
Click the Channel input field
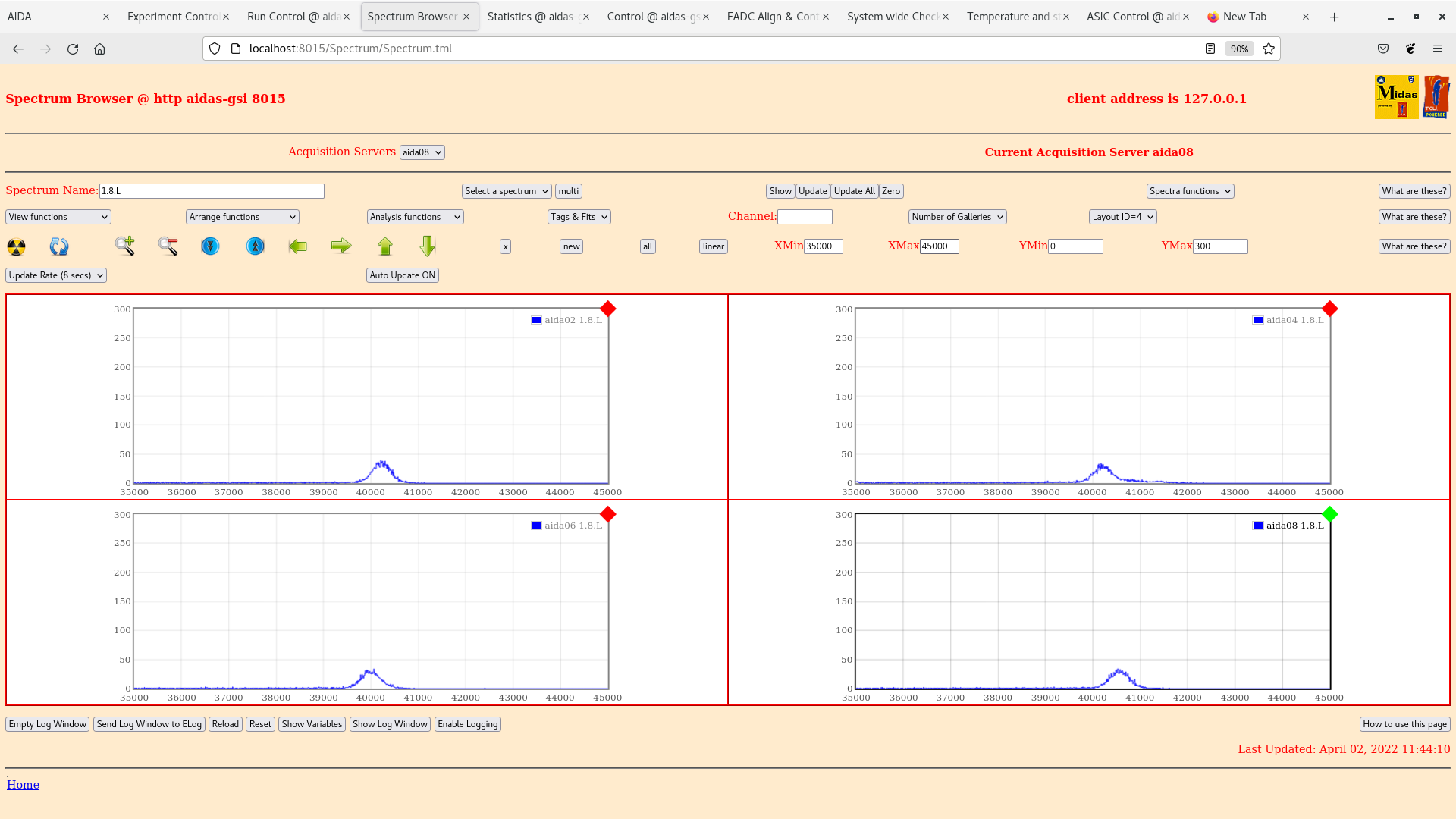point(805,217)
